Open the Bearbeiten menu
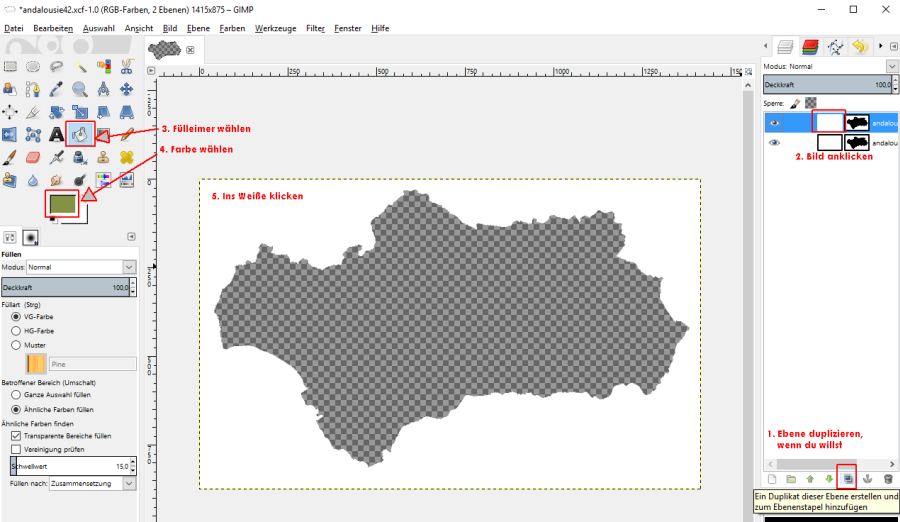The image size is (900, 522). pyautogui.click(x=53, y=28)
